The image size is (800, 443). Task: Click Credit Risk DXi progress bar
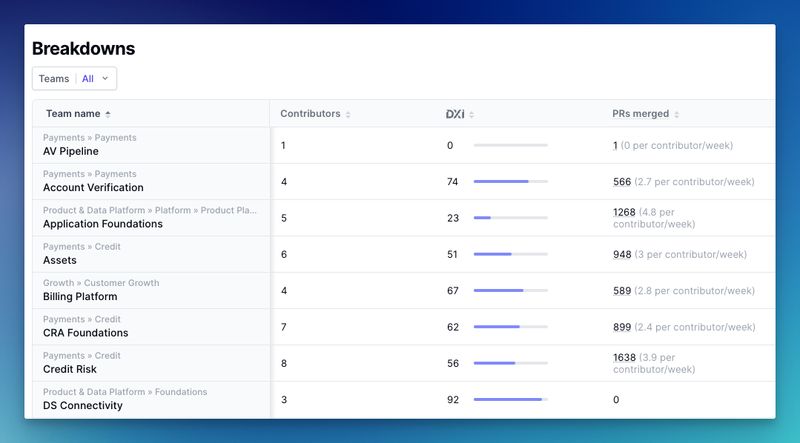coord(511,363)
